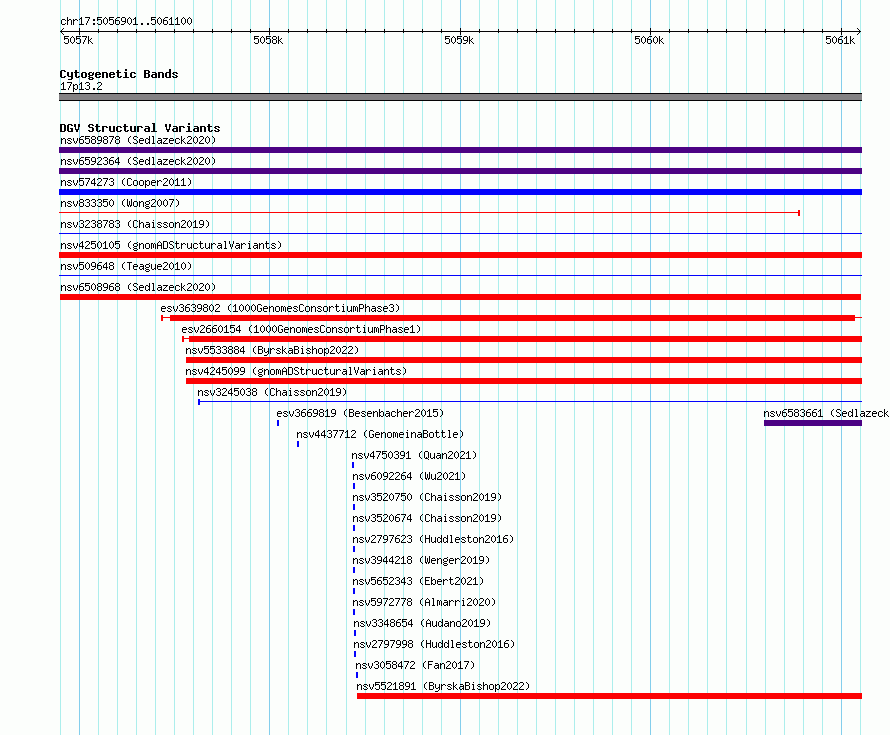
Task: Open variant nsv3245038 (Chaisson2019)
Action: click(x=272, y=392)
